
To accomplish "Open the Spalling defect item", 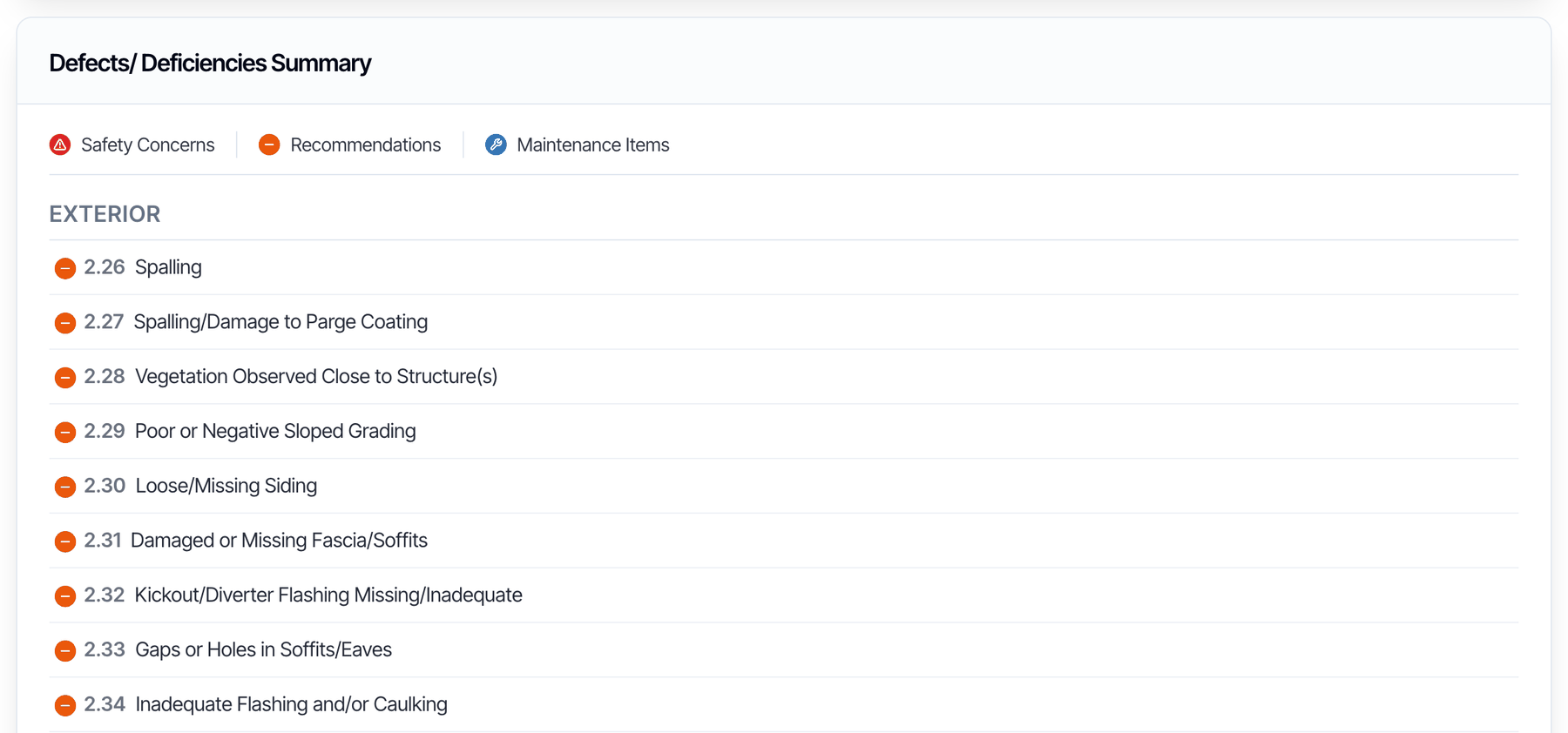I will coord(168,267).
